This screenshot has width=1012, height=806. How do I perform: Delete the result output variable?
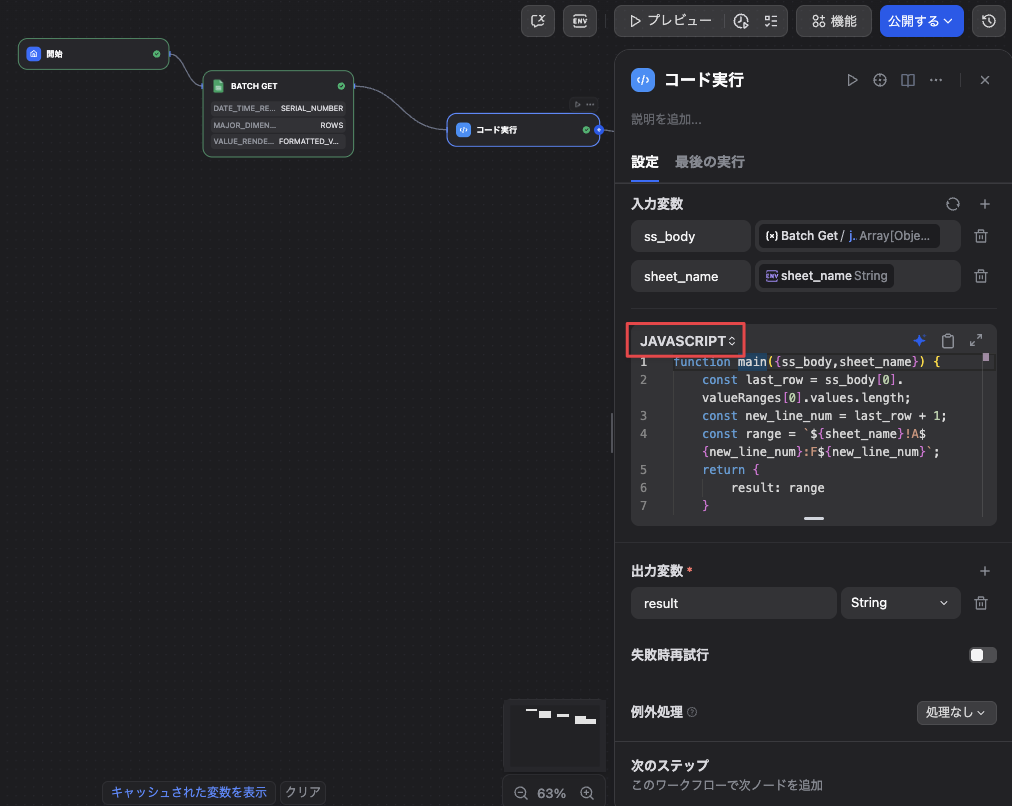(980, 603)
